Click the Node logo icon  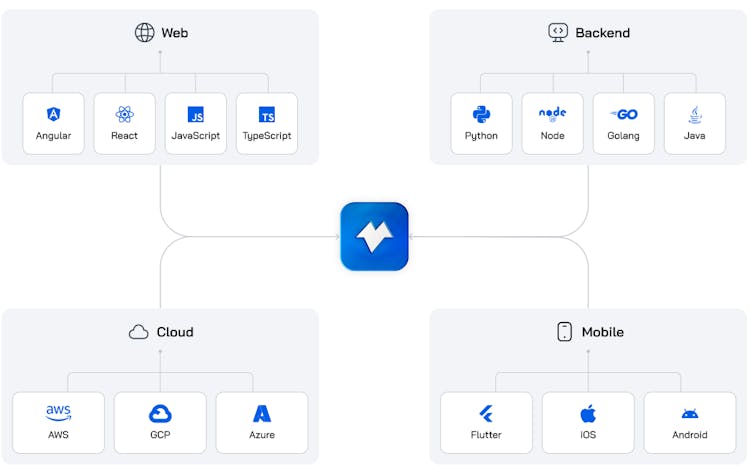tap(552, 113)
